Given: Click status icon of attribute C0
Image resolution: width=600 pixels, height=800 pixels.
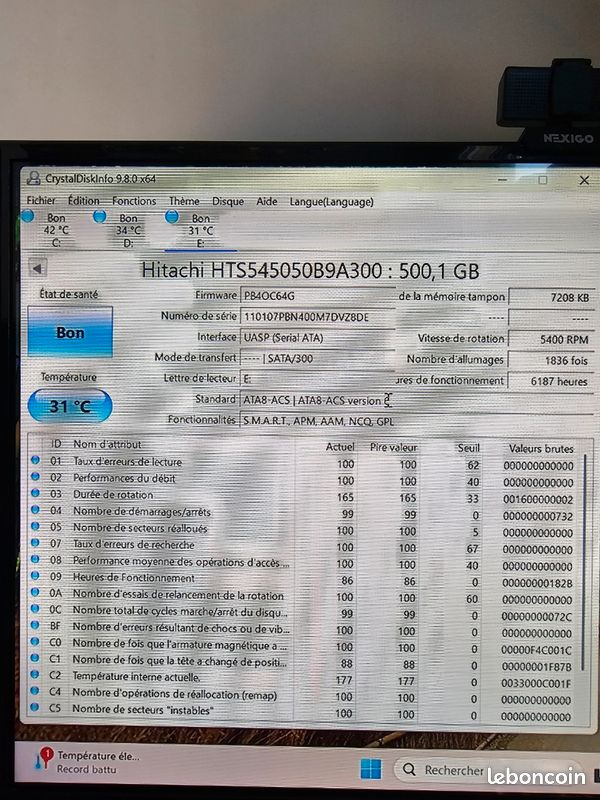Looking at the screenshot, I should [35, 641].
